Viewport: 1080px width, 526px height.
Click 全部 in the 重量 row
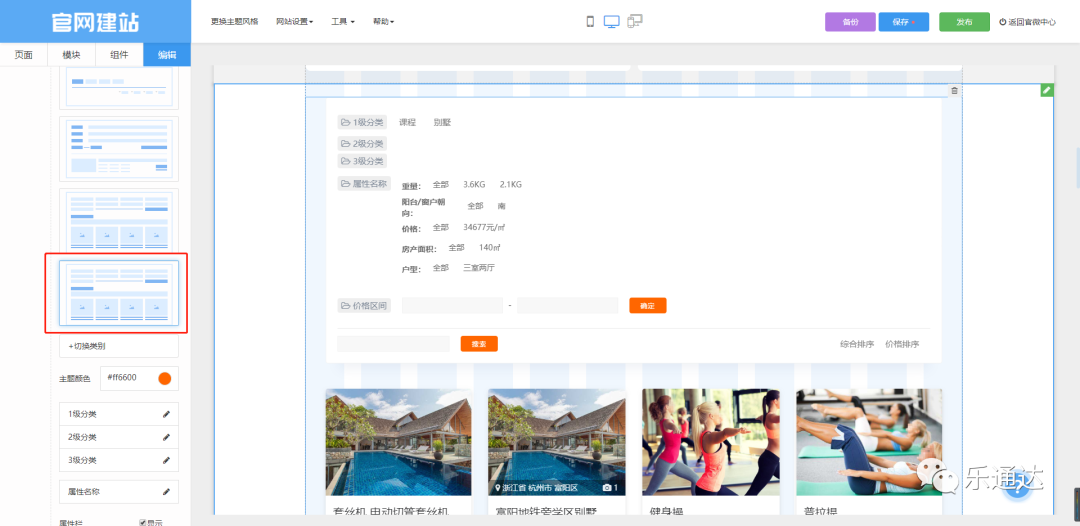(441, 185)
